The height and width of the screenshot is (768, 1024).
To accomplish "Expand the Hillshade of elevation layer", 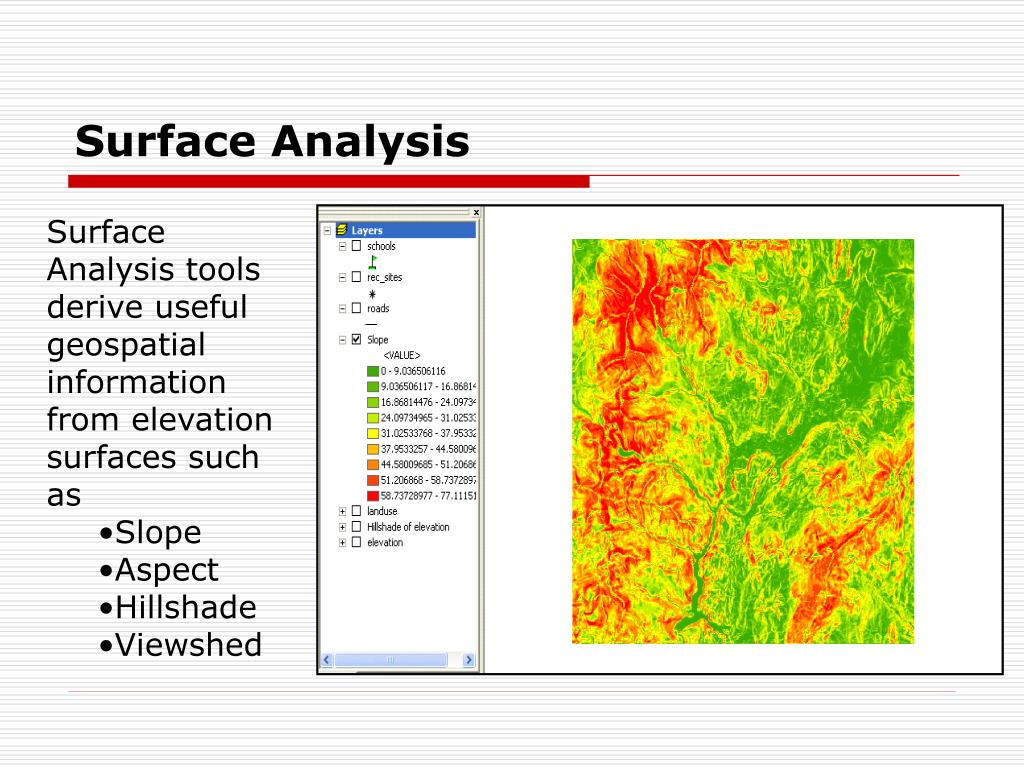I will [x=342, y=527].
